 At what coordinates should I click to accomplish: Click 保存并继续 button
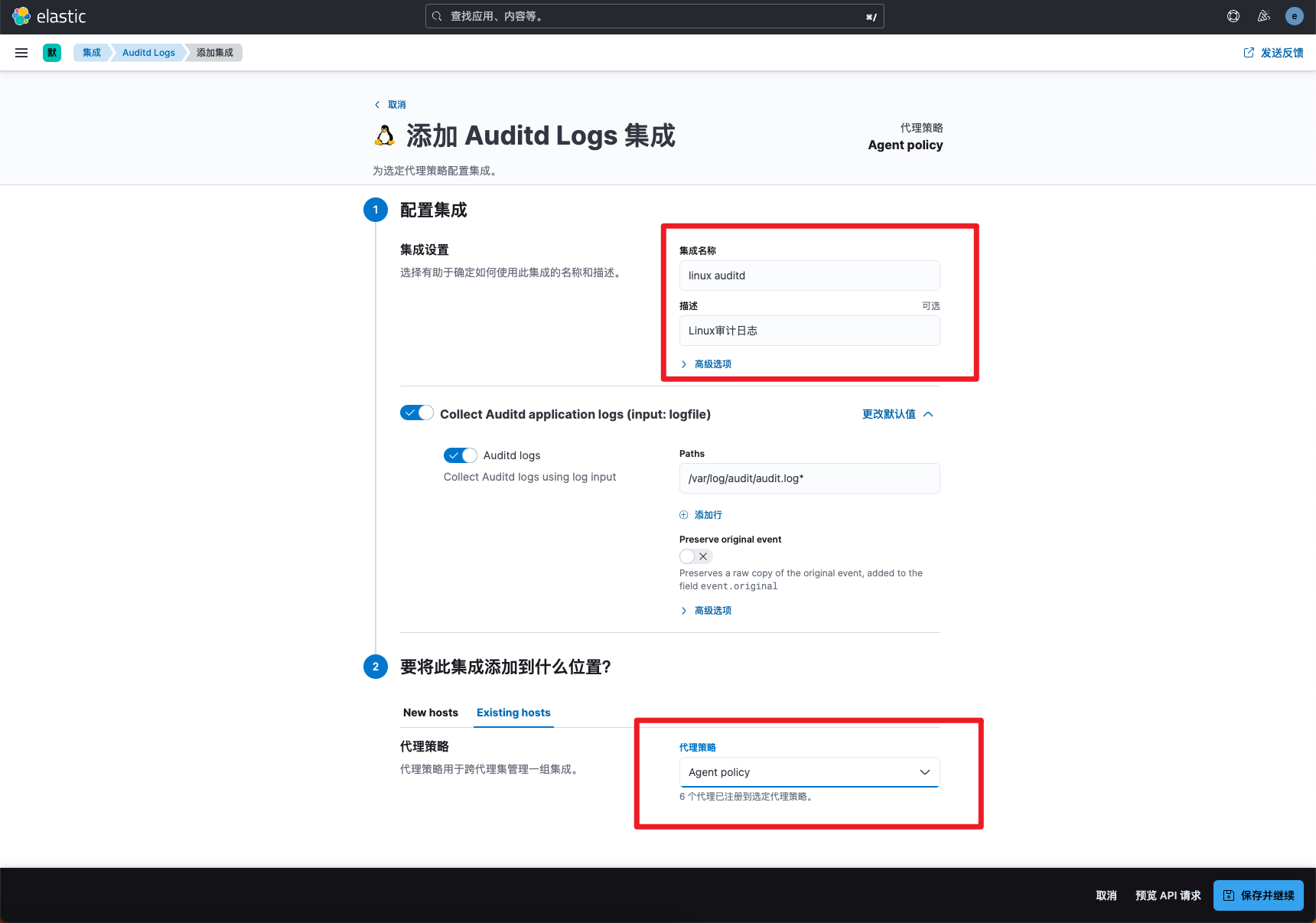point(1259,895)
